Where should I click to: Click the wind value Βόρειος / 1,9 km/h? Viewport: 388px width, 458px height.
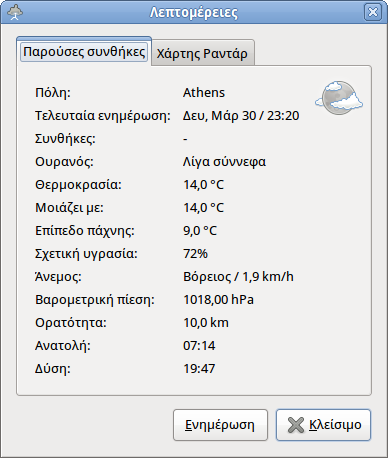[238, 277]
